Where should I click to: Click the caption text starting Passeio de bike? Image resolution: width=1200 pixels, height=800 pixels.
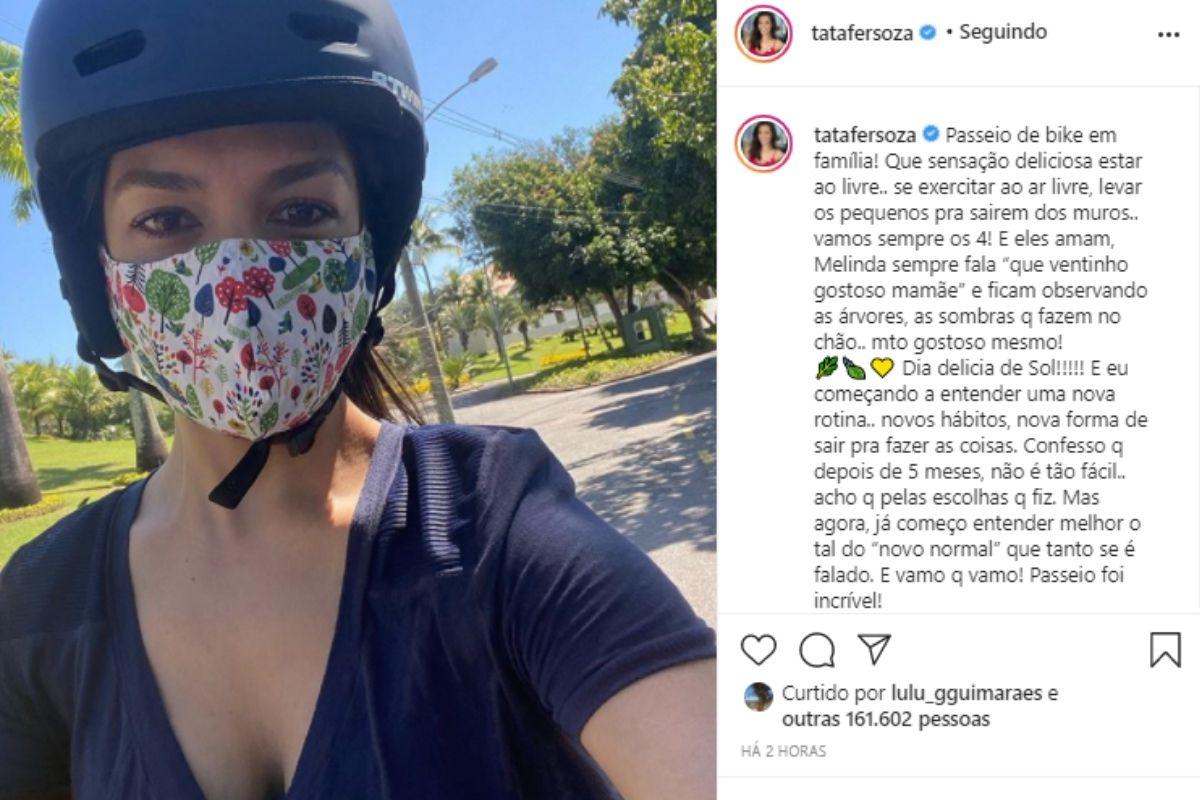[x=980, y=368]
